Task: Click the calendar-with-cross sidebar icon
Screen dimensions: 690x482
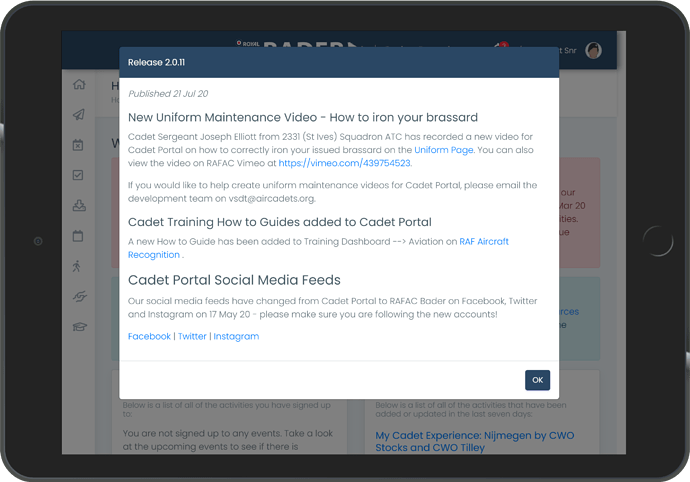Action: pyautogui.click(x=78, y=145)
